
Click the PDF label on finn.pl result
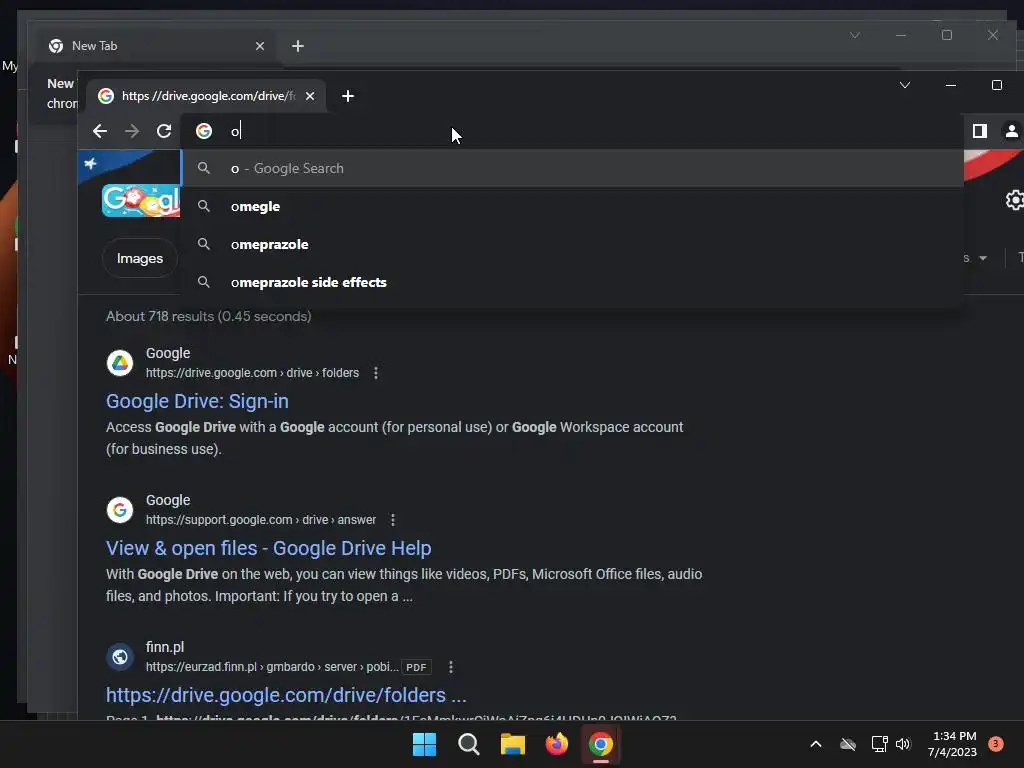[416, 667]
